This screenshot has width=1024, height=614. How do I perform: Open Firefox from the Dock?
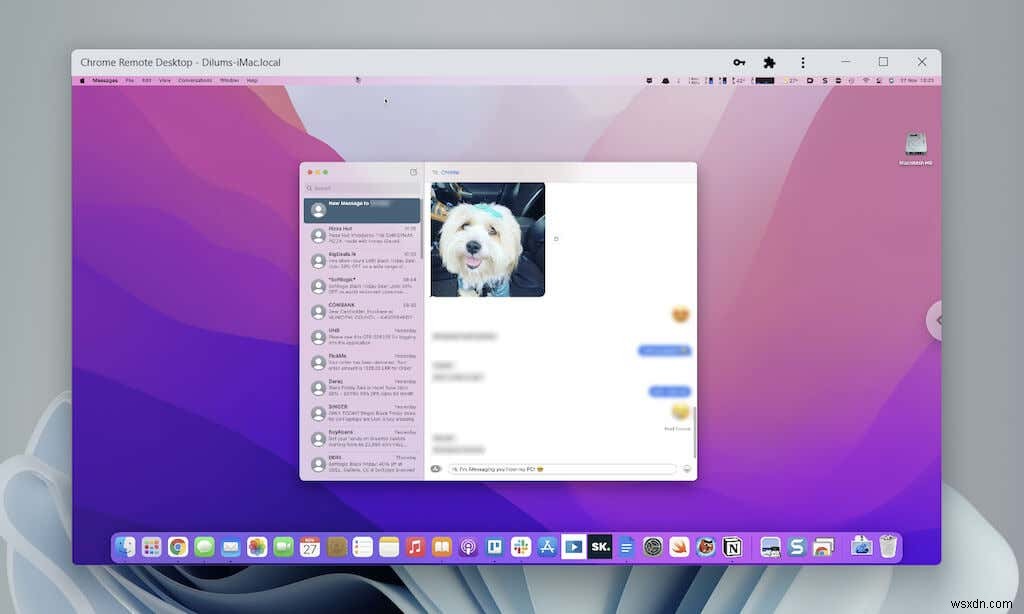tap(705, 547)
